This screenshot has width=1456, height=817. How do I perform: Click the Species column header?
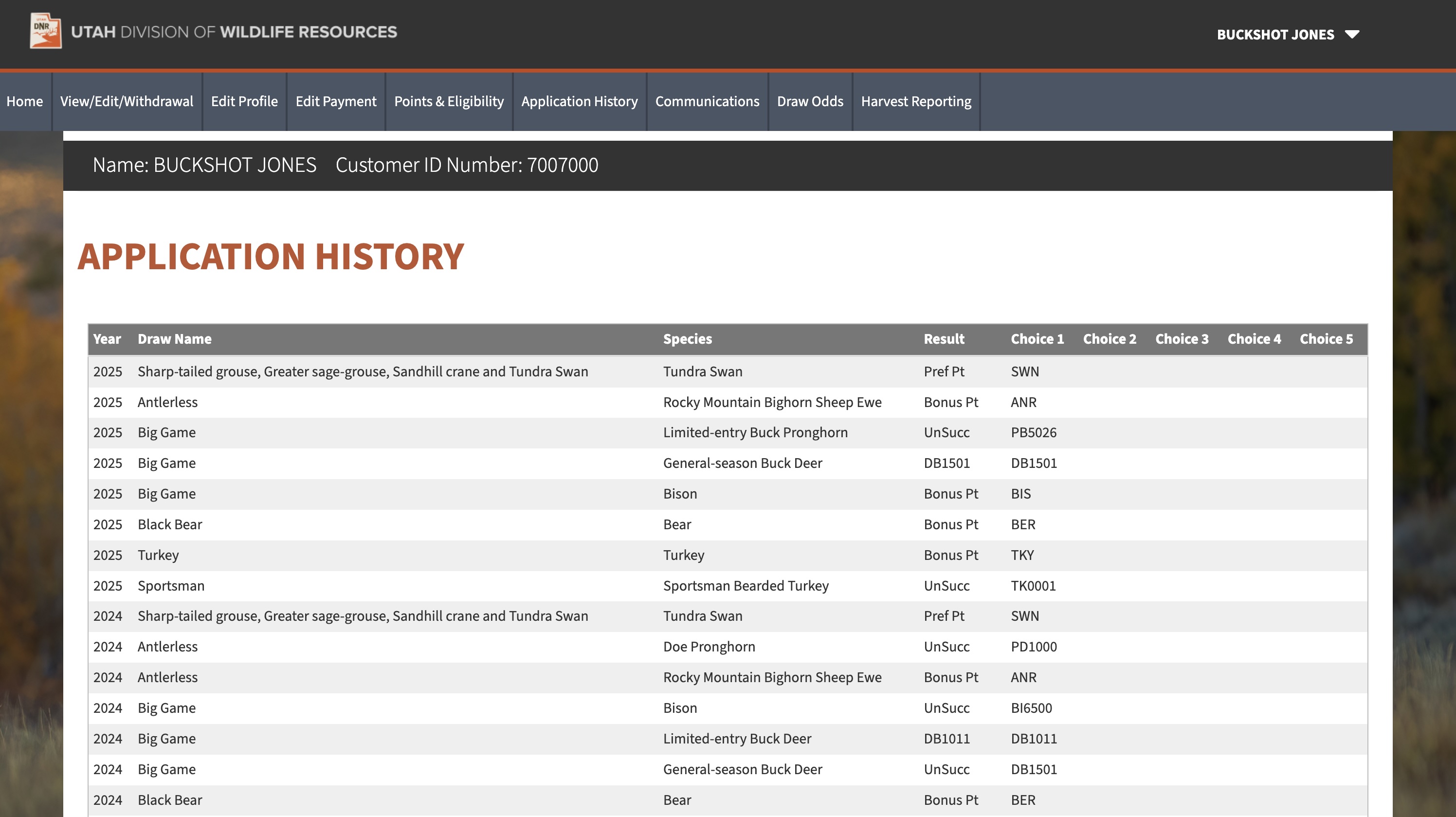(x=687, y=339)
